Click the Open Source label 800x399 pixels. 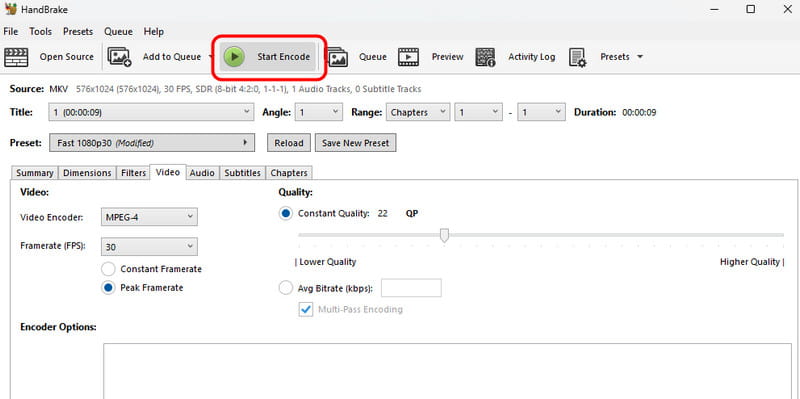[x=67, y=57]
